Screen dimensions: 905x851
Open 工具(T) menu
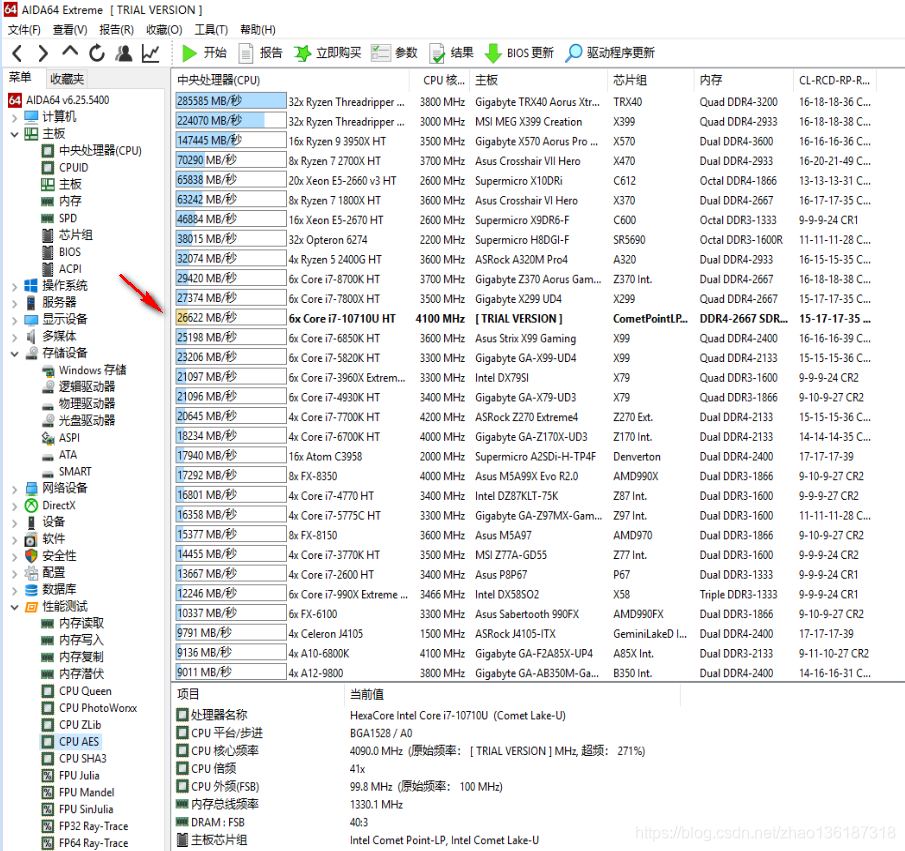point(211,29)
